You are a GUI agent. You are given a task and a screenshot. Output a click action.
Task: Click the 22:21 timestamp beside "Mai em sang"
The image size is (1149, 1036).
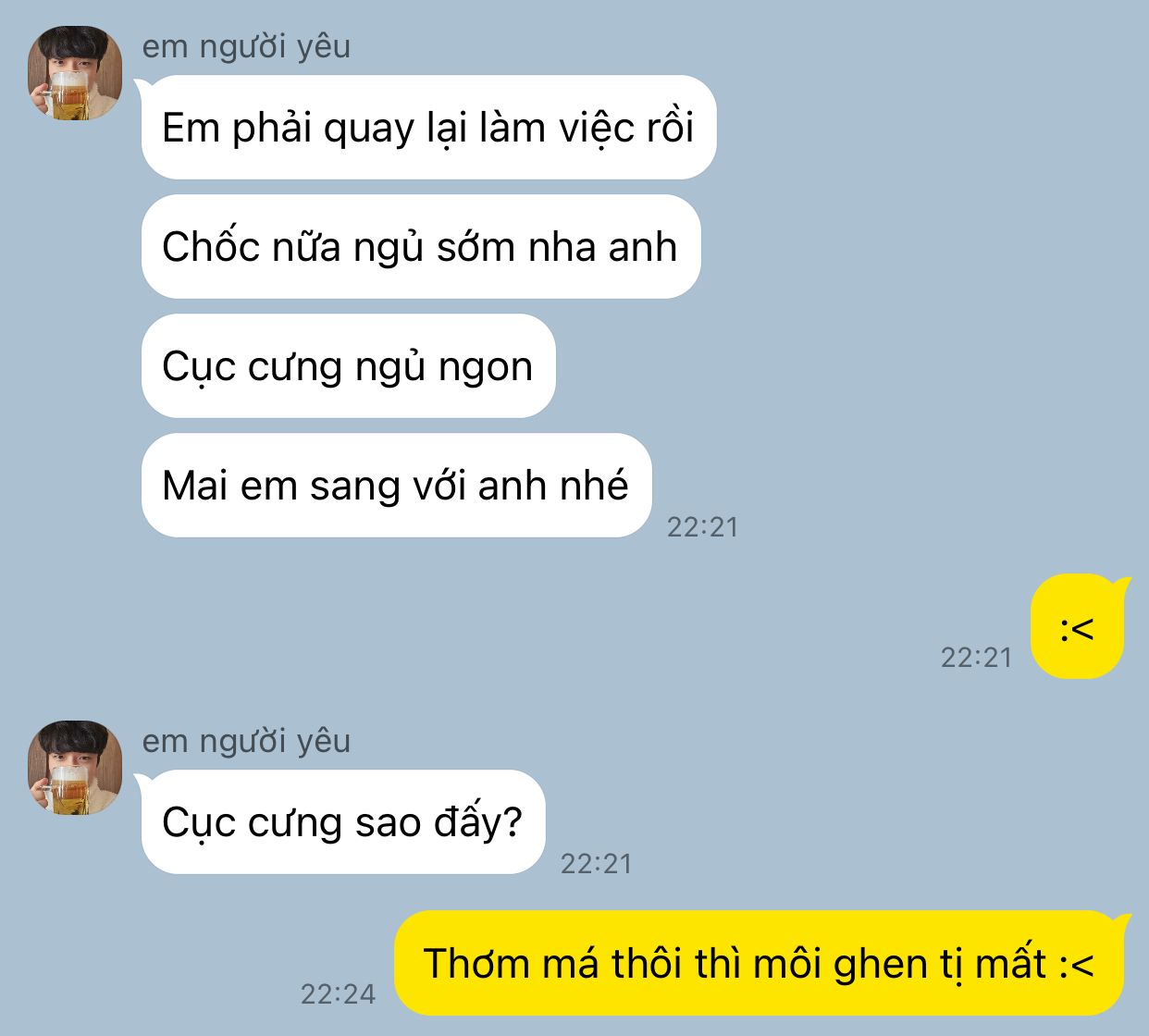point(703,527)
